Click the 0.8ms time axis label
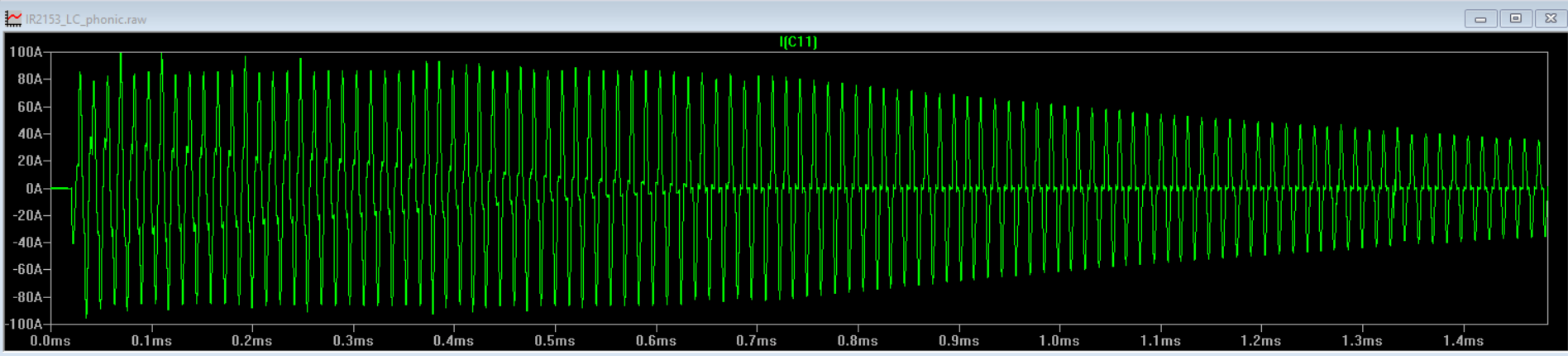The image size is (1568, 356). pyautogui.click(x=858, y=341)
